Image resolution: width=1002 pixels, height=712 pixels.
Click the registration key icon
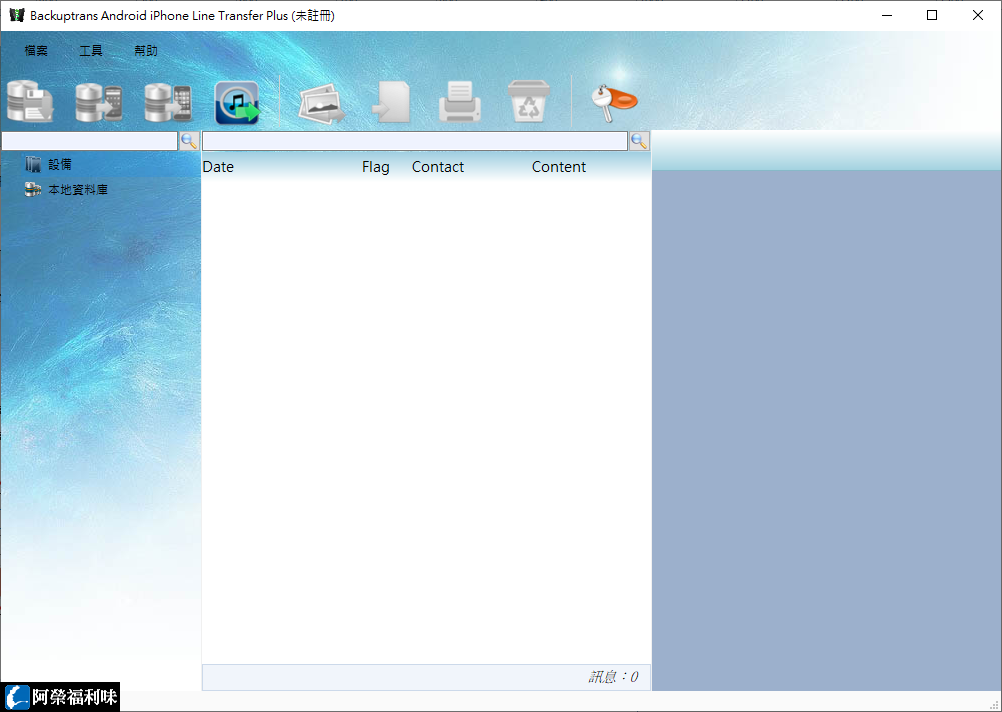pos(613,103)
